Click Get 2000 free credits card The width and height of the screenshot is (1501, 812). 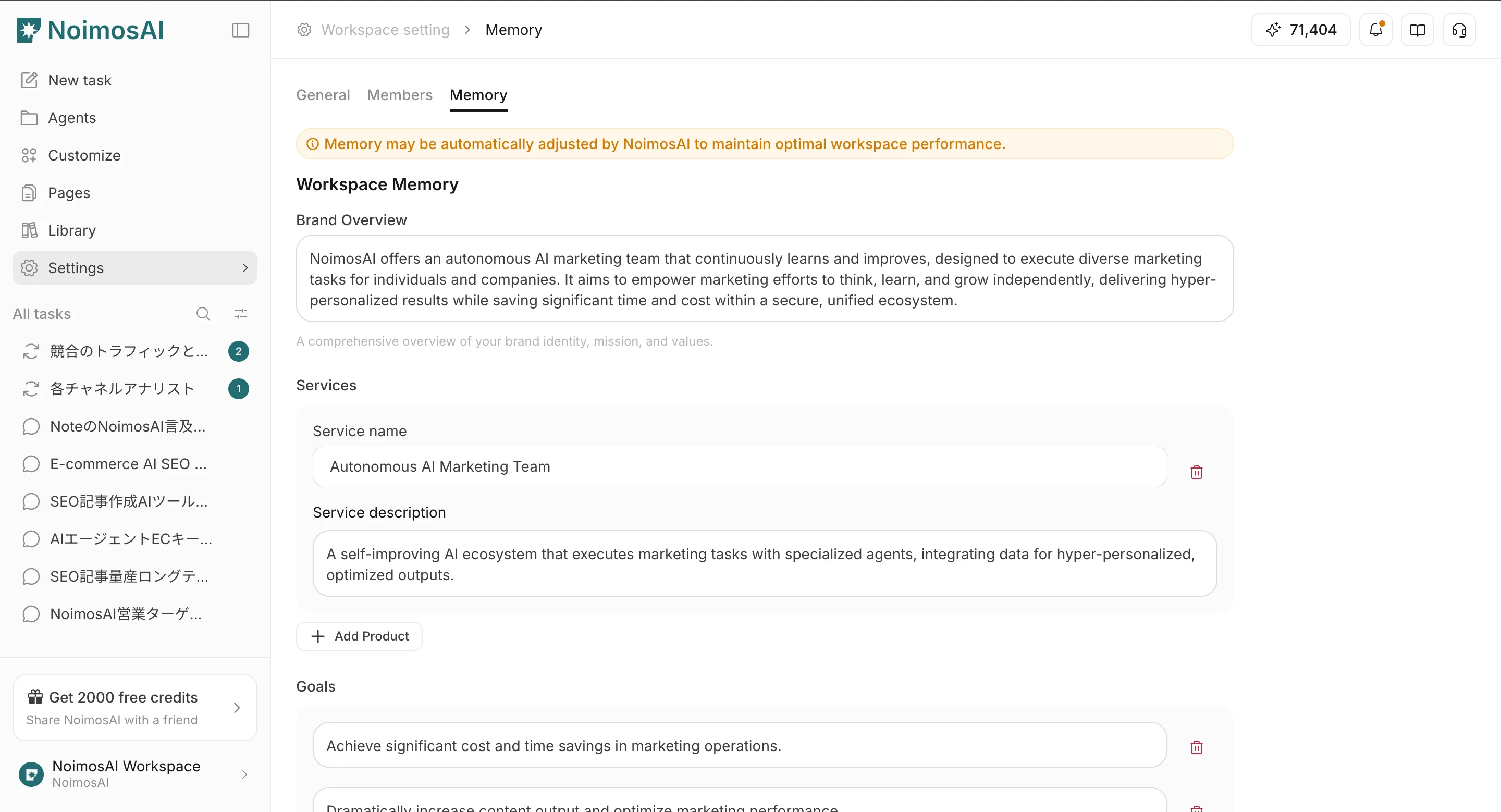click(x=134, y=708)
